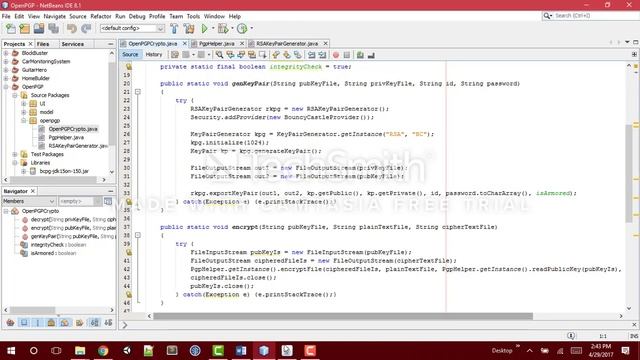Open Chrome from the Windows taskbar
This screenshot has height=360, width=640.
pos(103,351)
